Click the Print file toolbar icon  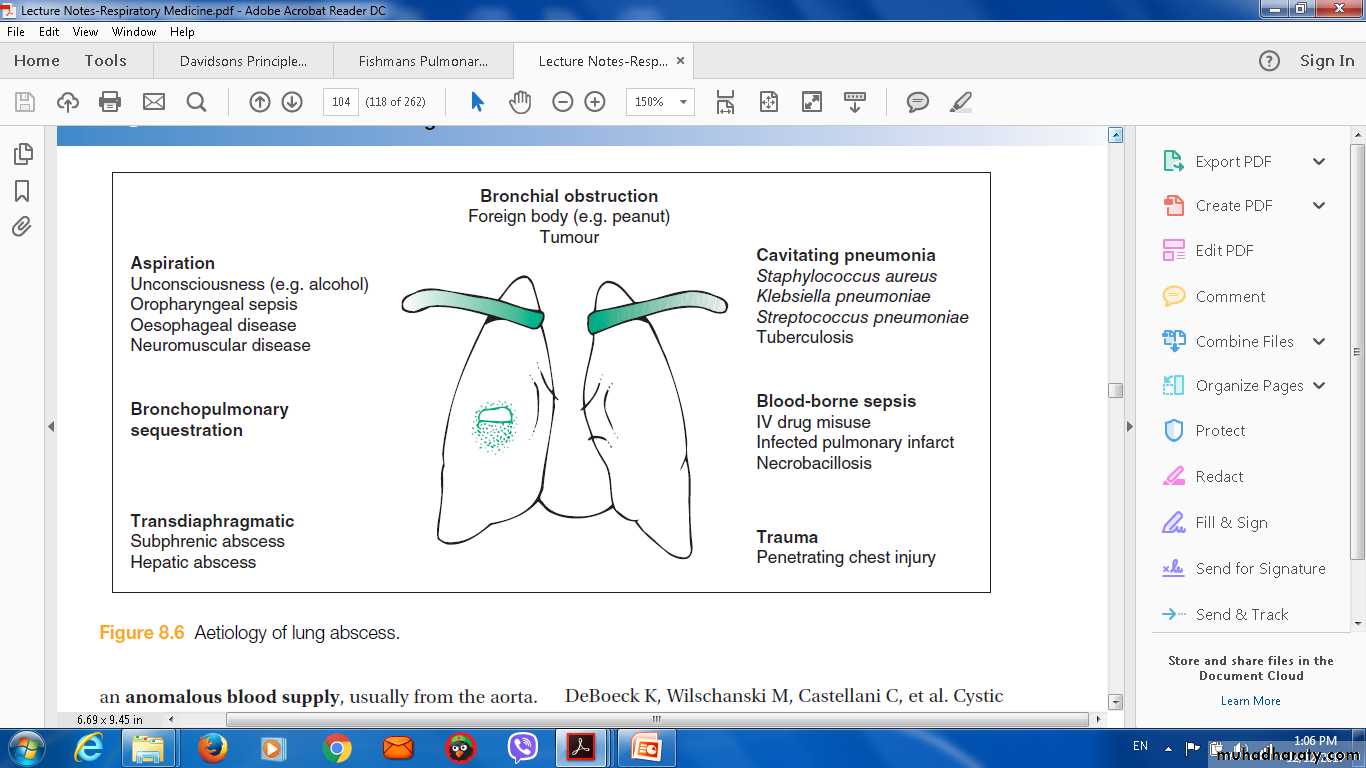(110, 102)
